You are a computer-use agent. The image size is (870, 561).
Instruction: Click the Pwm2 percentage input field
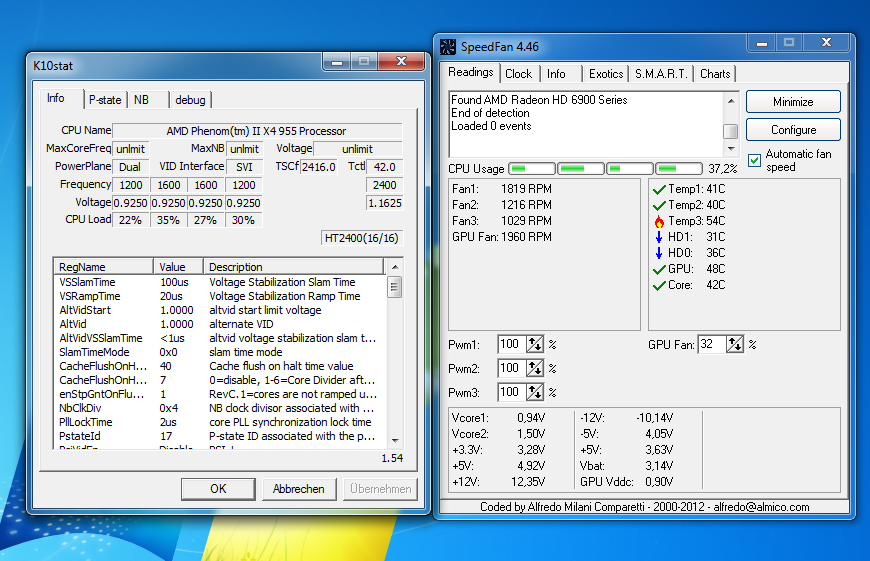pos(512,368)
